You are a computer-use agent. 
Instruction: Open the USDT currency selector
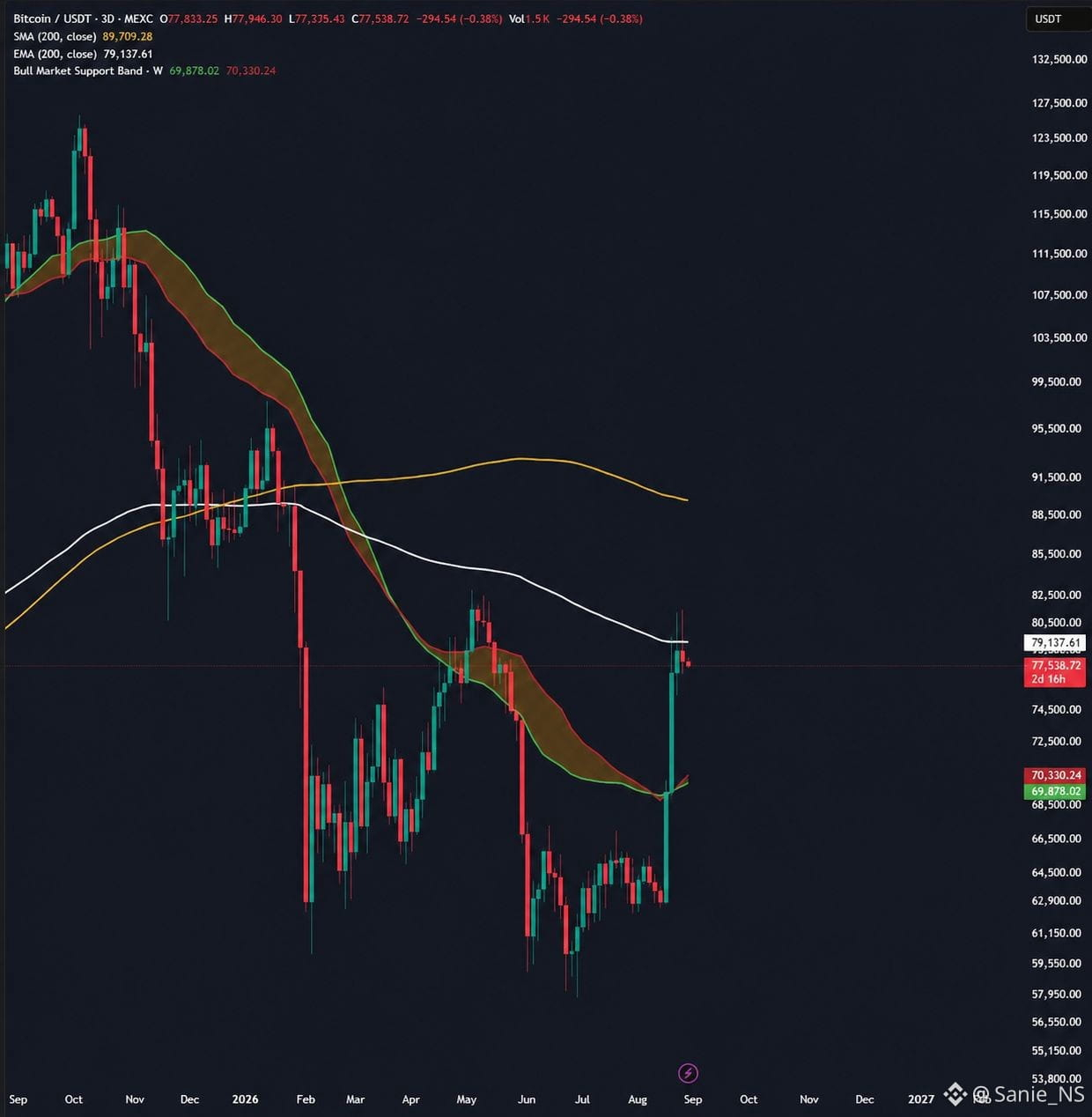pyautogui.click(x=1058, y=18)
